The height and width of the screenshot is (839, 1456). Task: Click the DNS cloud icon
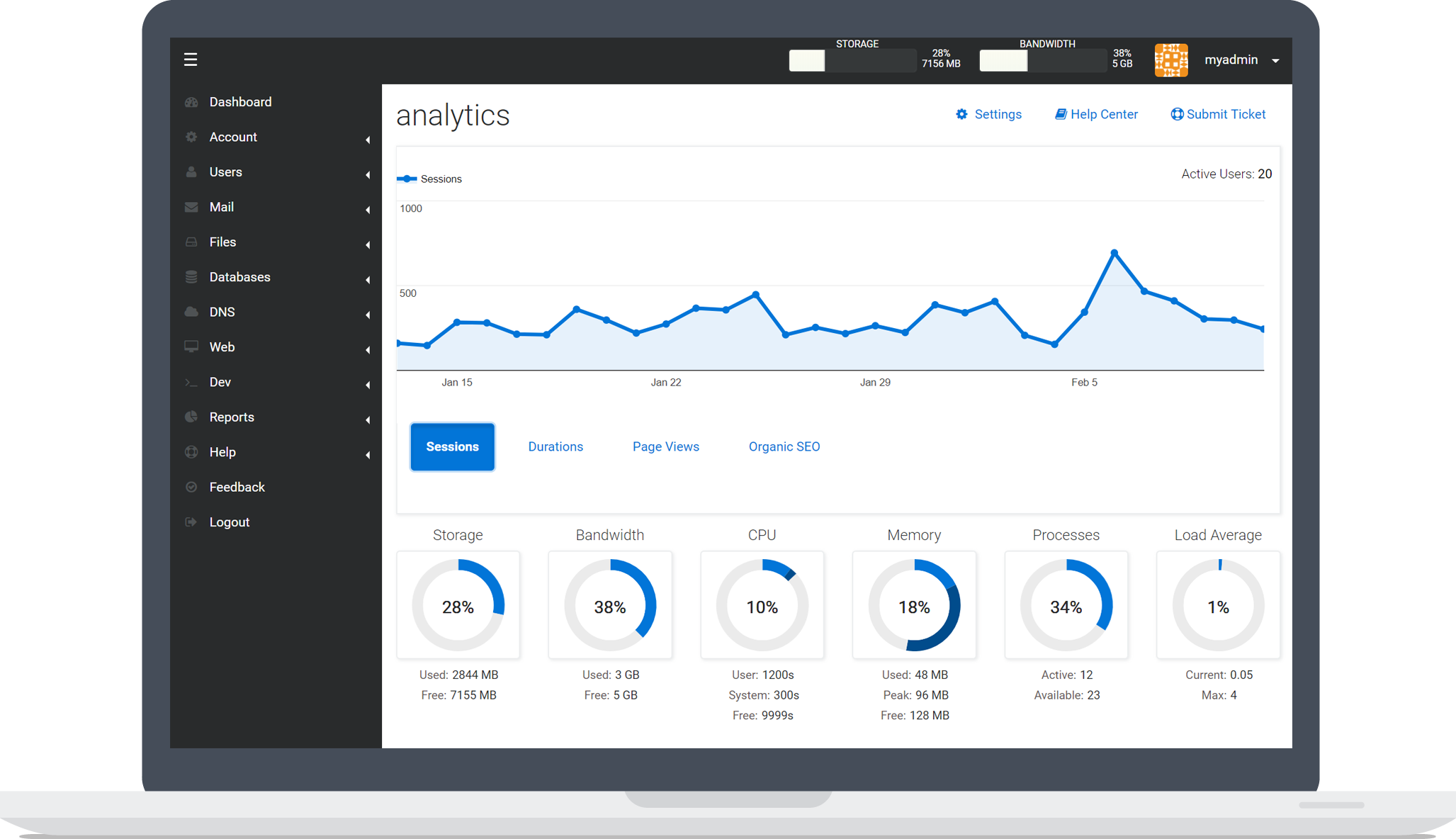point(191,312)
